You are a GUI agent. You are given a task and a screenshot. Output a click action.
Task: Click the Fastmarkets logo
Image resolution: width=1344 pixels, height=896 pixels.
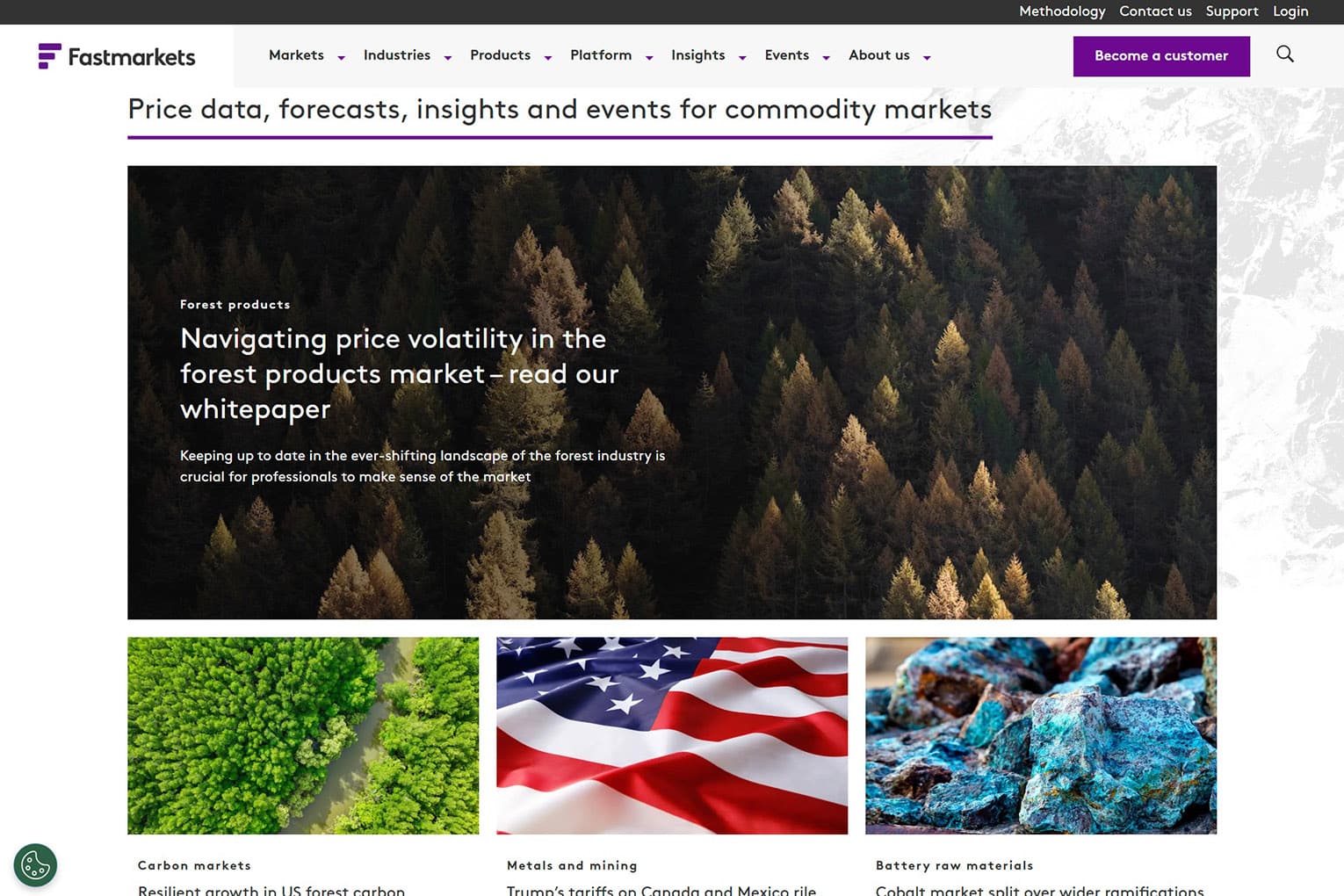tap(117, 56)
